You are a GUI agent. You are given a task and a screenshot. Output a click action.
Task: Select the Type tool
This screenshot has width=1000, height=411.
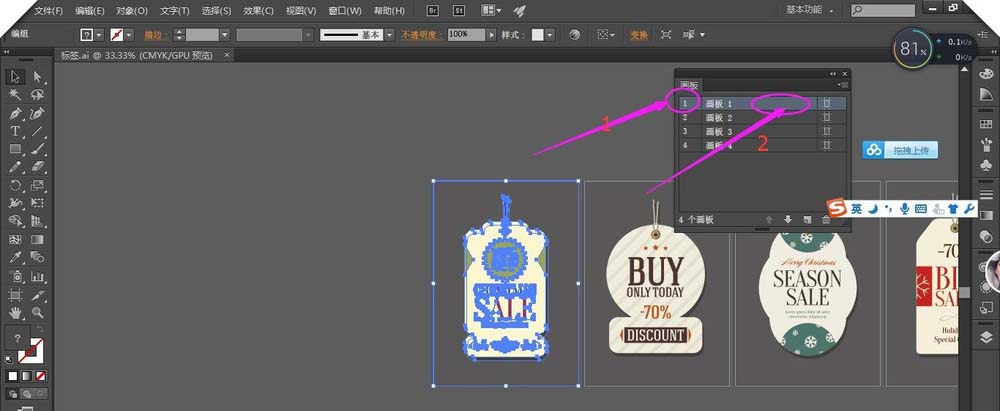pos(16,131)
